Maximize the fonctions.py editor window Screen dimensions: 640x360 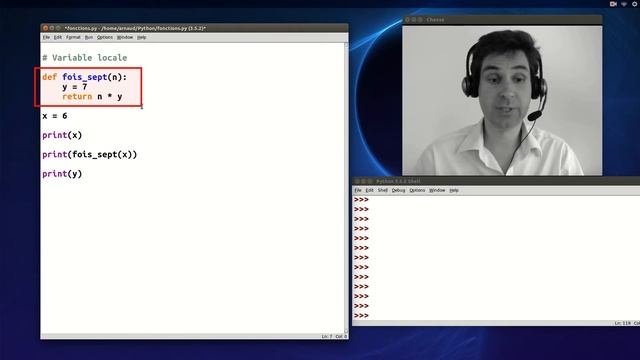[x=58, y=28]
